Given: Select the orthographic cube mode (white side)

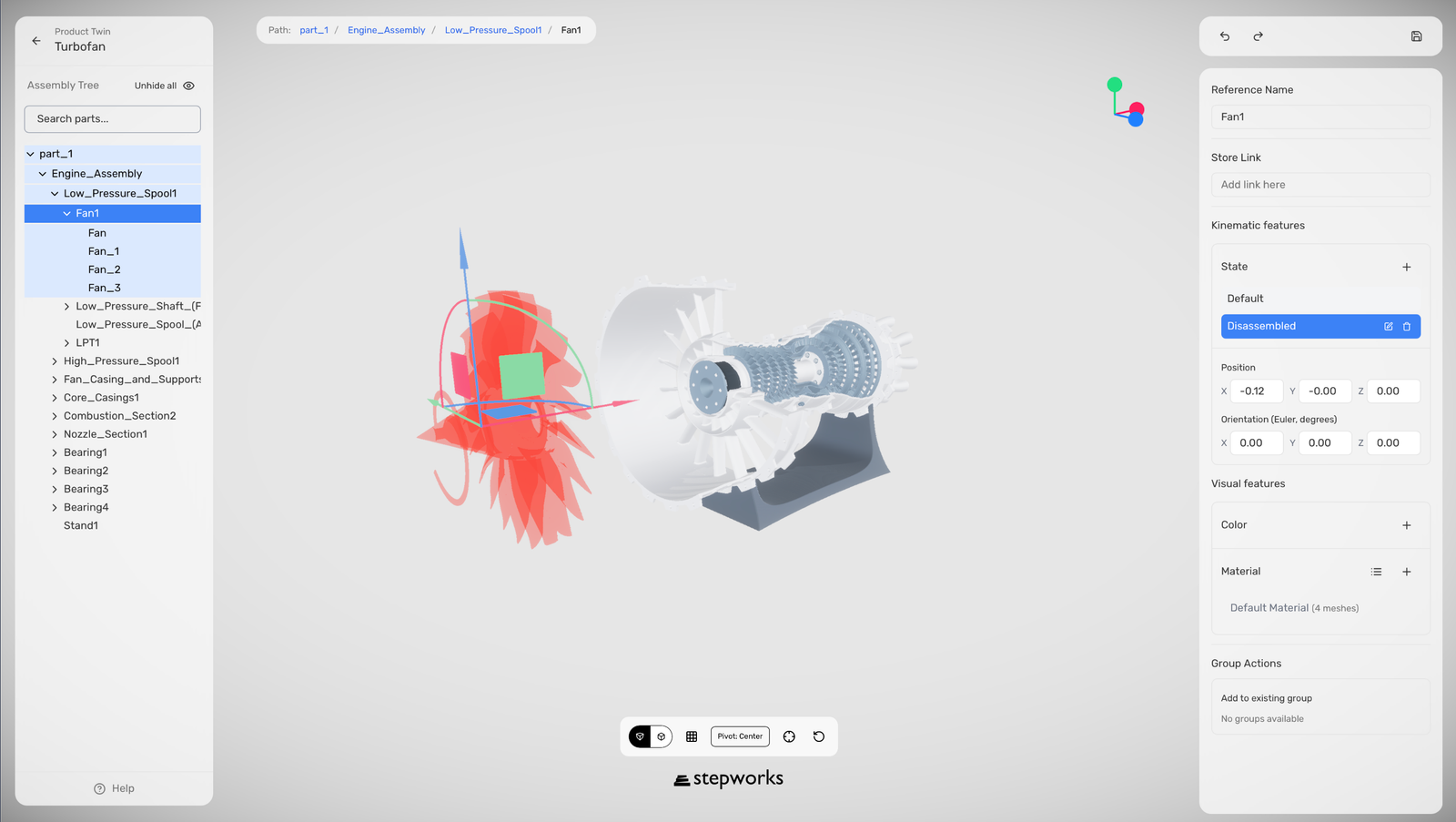Looking at the screenshot, I should 662,736.
